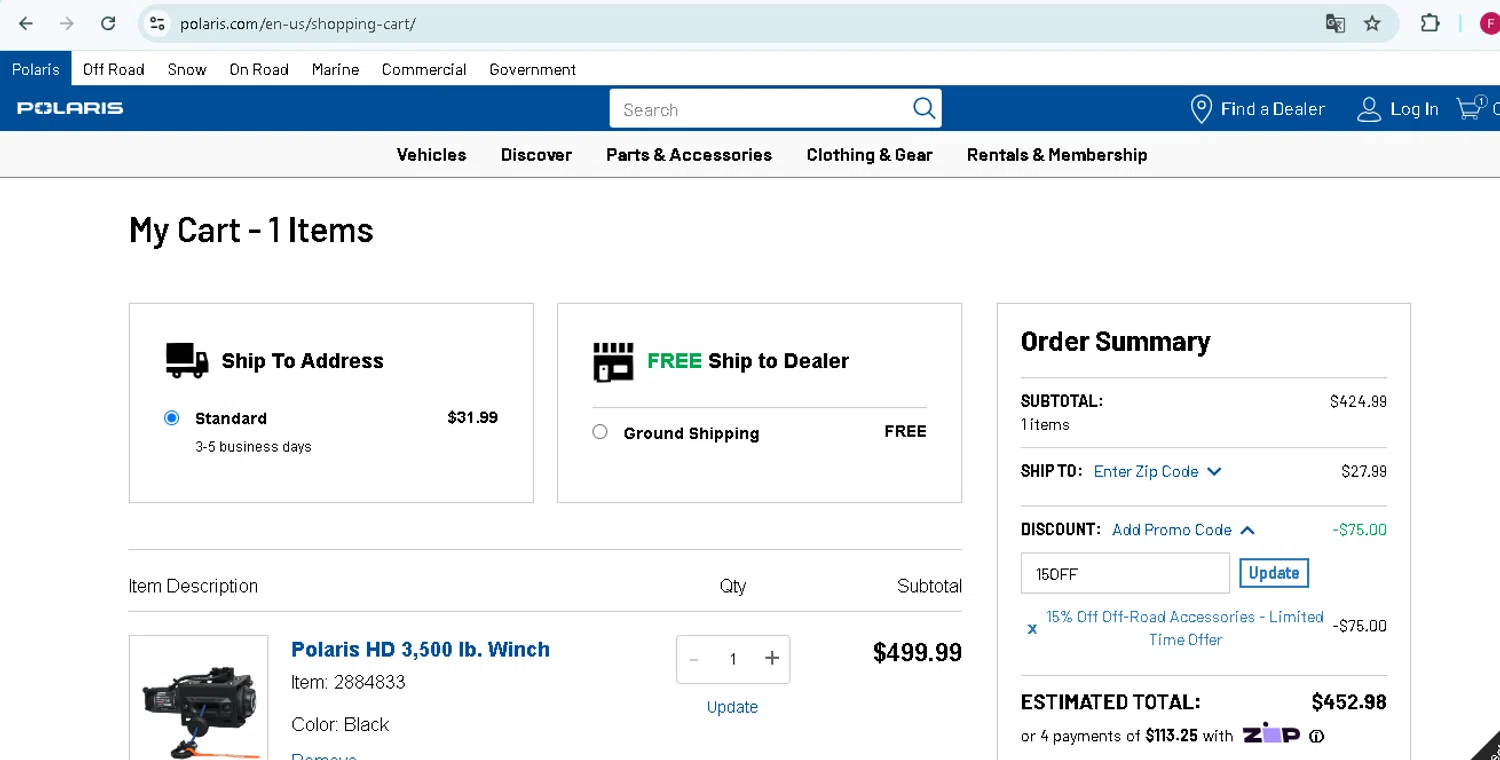Image resolution: width=1500 pixels, height=760 pixels.
Task: Bookmark this page with the star icon
Action: (x=1373, y=23)
